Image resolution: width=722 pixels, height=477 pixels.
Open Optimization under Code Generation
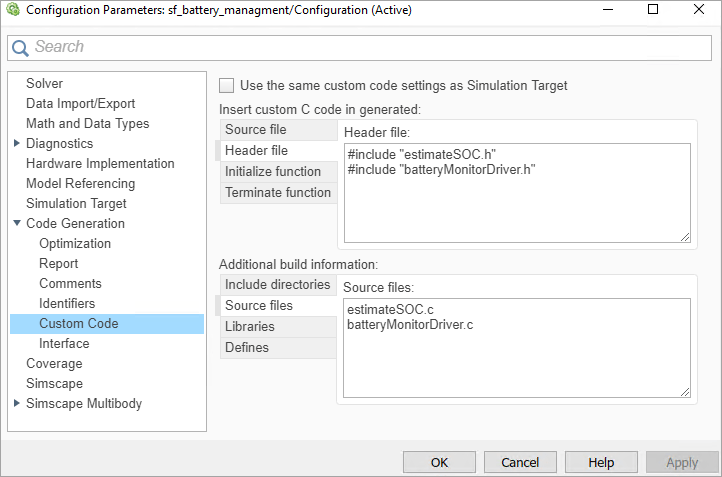coord(75,244)
